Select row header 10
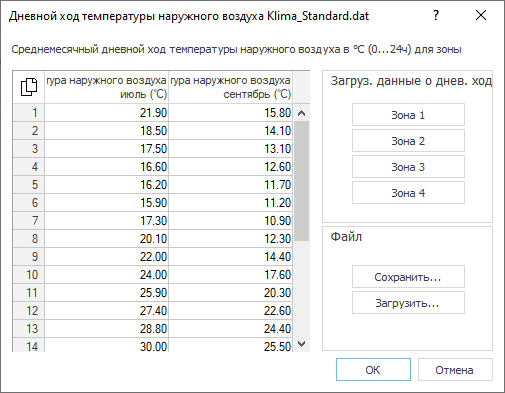The height and width of the screenshot is (393, 505). coord(28,275)
